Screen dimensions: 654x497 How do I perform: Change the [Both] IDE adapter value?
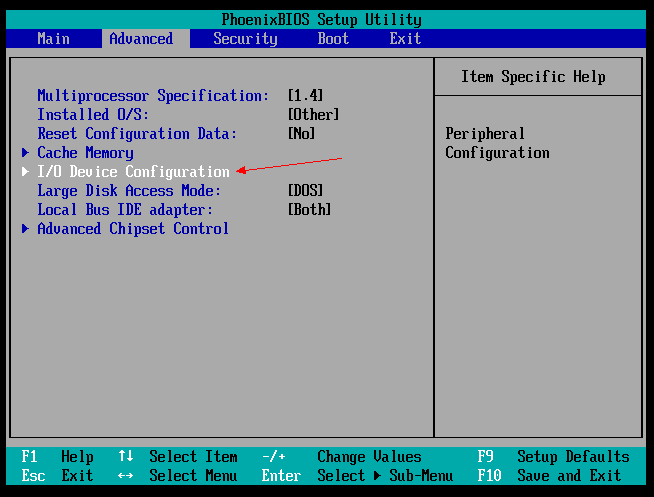(309, 210)
